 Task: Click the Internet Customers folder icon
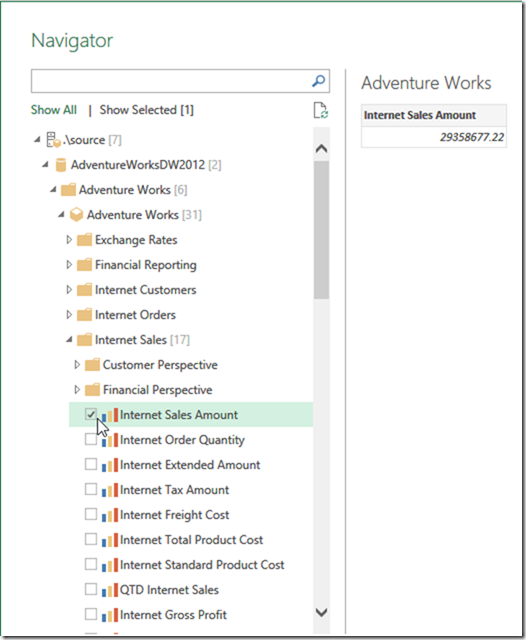84,290
